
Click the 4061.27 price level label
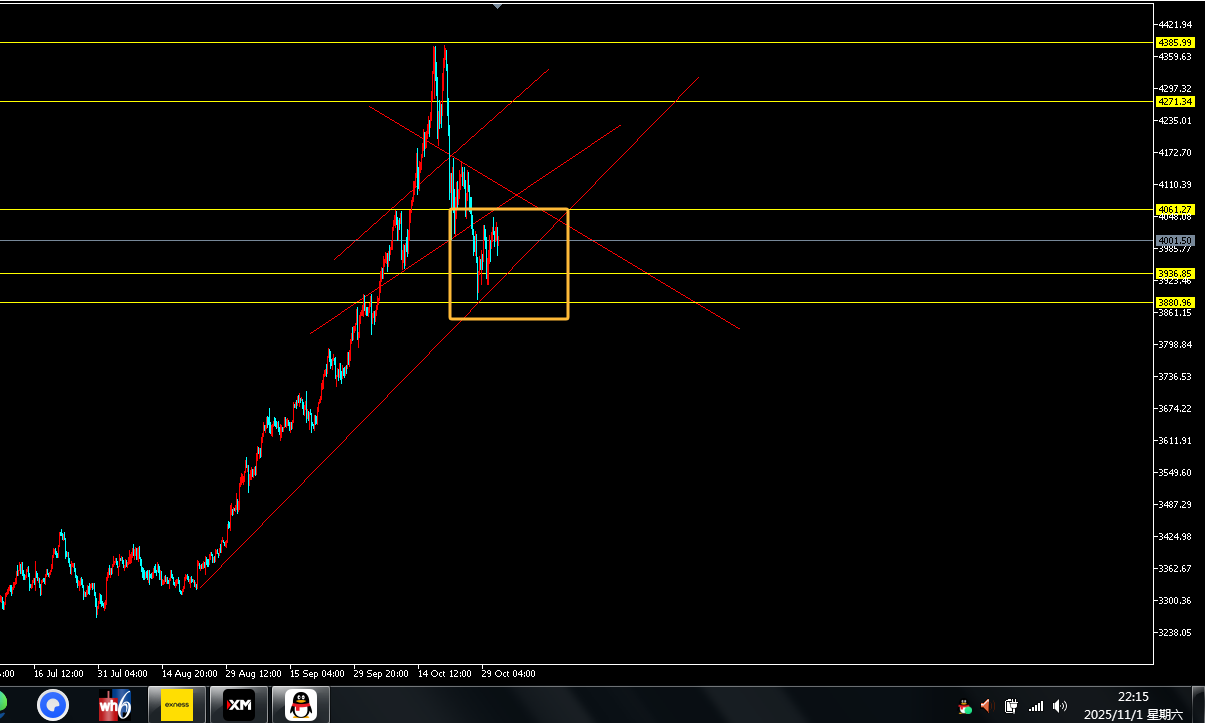(x=1174, y=209)
